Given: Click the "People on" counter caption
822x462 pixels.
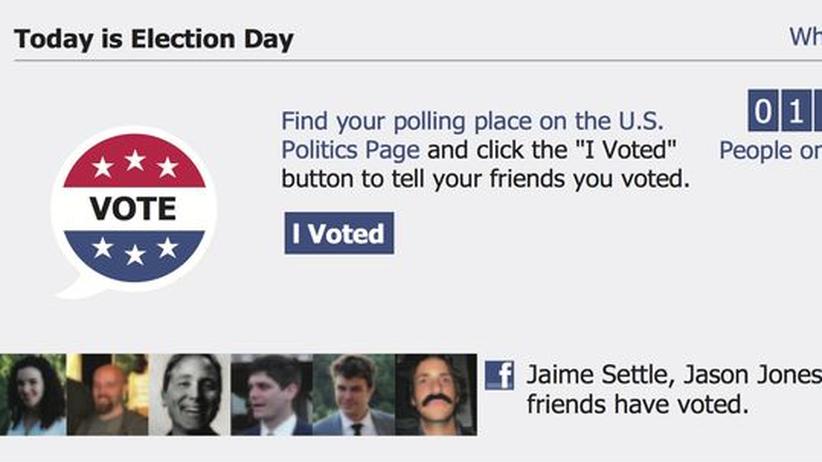Looking at the screenshot, I should (771, 151).
